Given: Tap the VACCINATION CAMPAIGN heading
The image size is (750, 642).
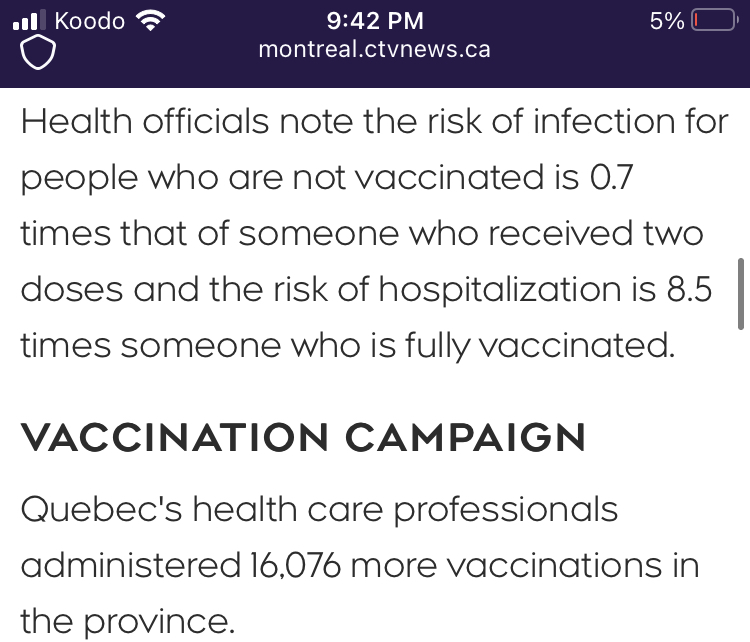Looking at the screenshot, I should (303, 437).
